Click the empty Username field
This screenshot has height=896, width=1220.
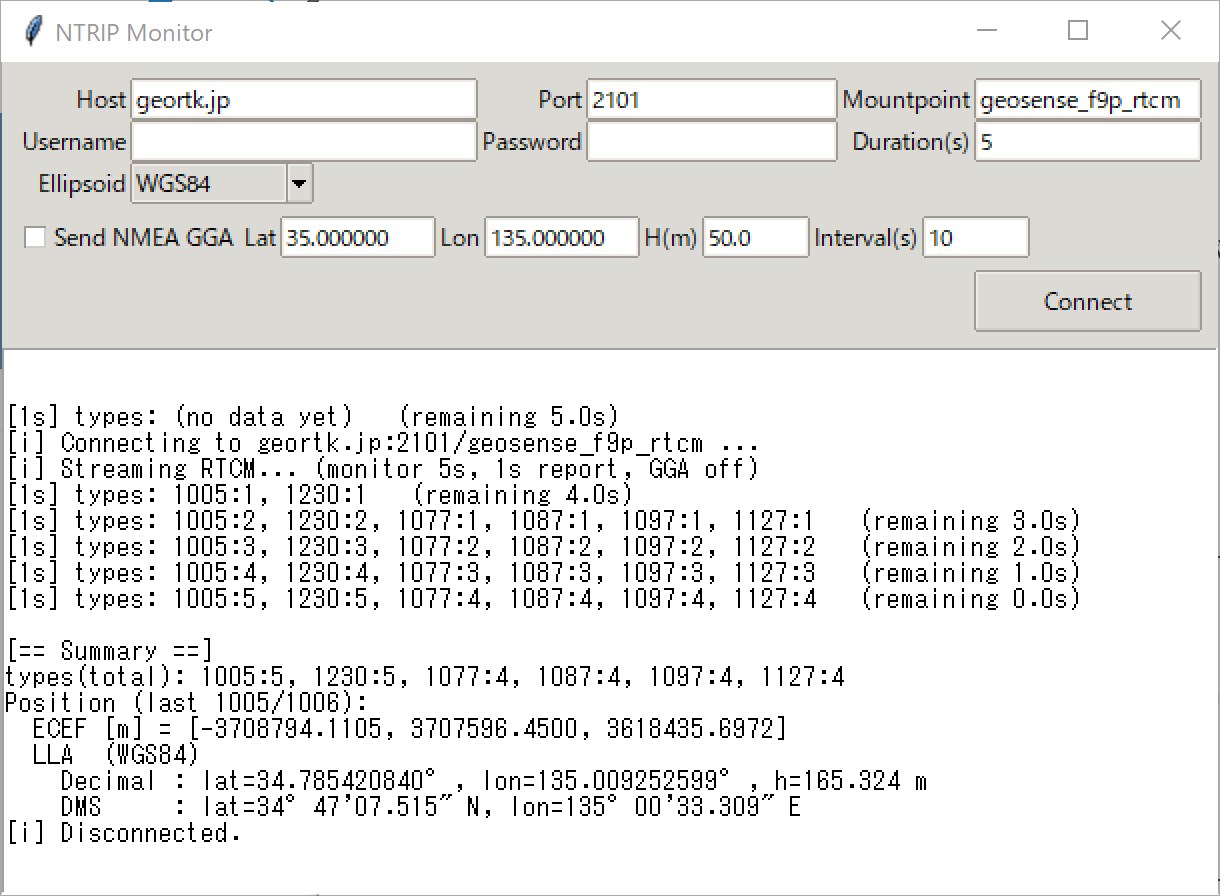(304, 142)
